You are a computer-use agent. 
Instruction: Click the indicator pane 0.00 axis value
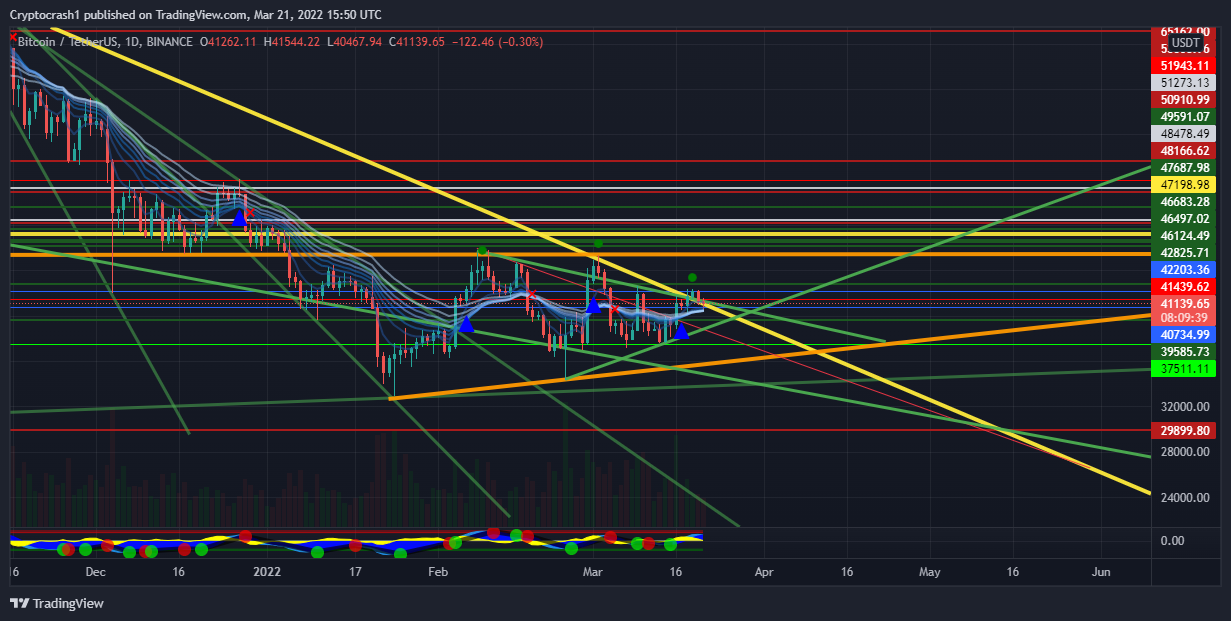(1170, 540)
